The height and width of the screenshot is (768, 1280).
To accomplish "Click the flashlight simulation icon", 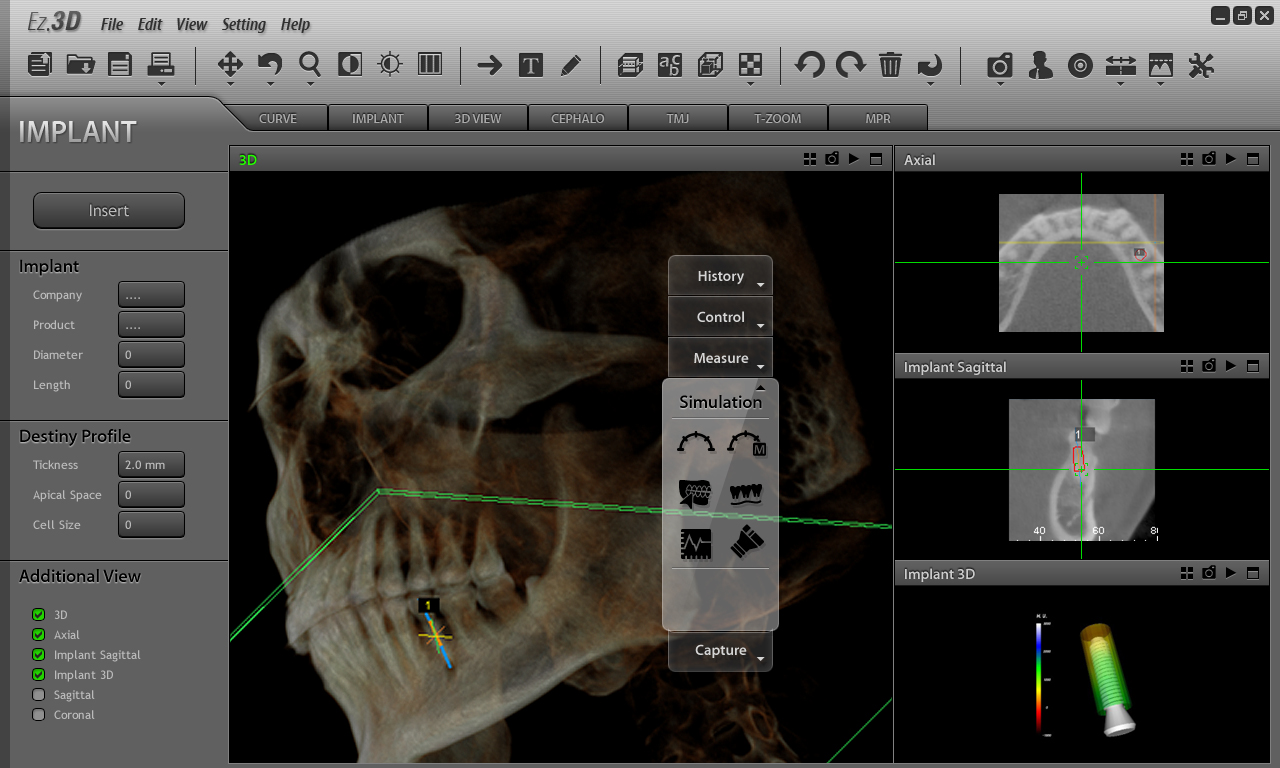I will [746, 544].
